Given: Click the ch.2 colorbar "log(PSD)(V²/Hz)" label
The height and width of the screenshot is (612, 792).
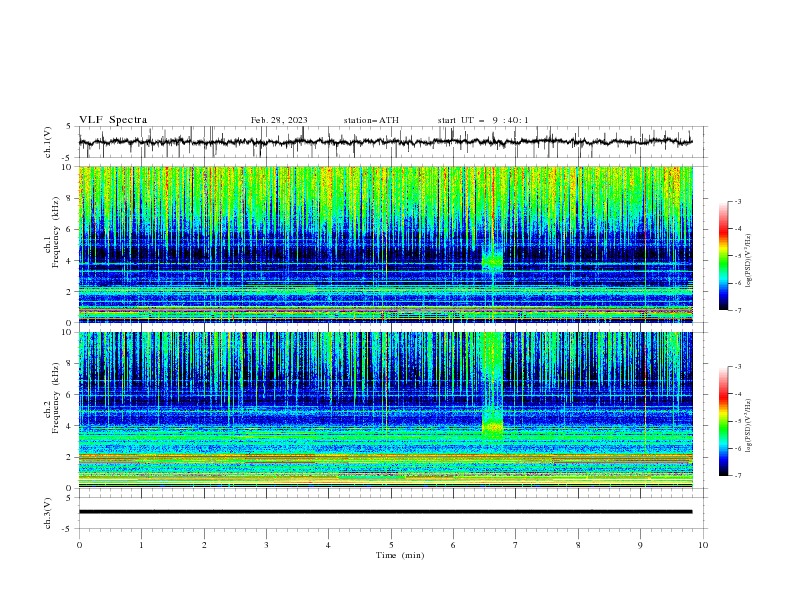Looking at the screenshot, I should 748,425.
